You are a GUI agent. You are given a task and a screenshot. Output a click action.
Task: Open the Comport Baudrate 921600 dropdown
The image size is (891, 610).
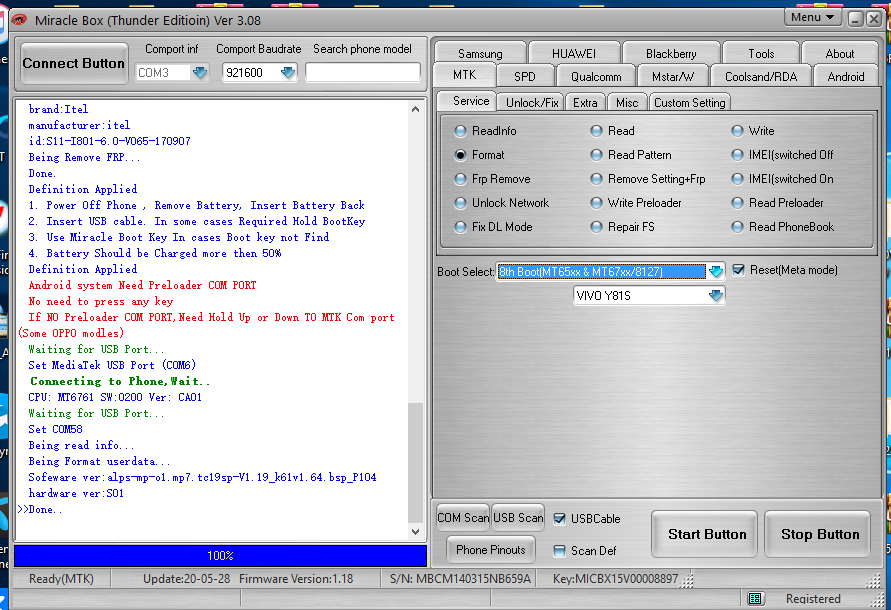pyautogui.click(x=288, y=73)
